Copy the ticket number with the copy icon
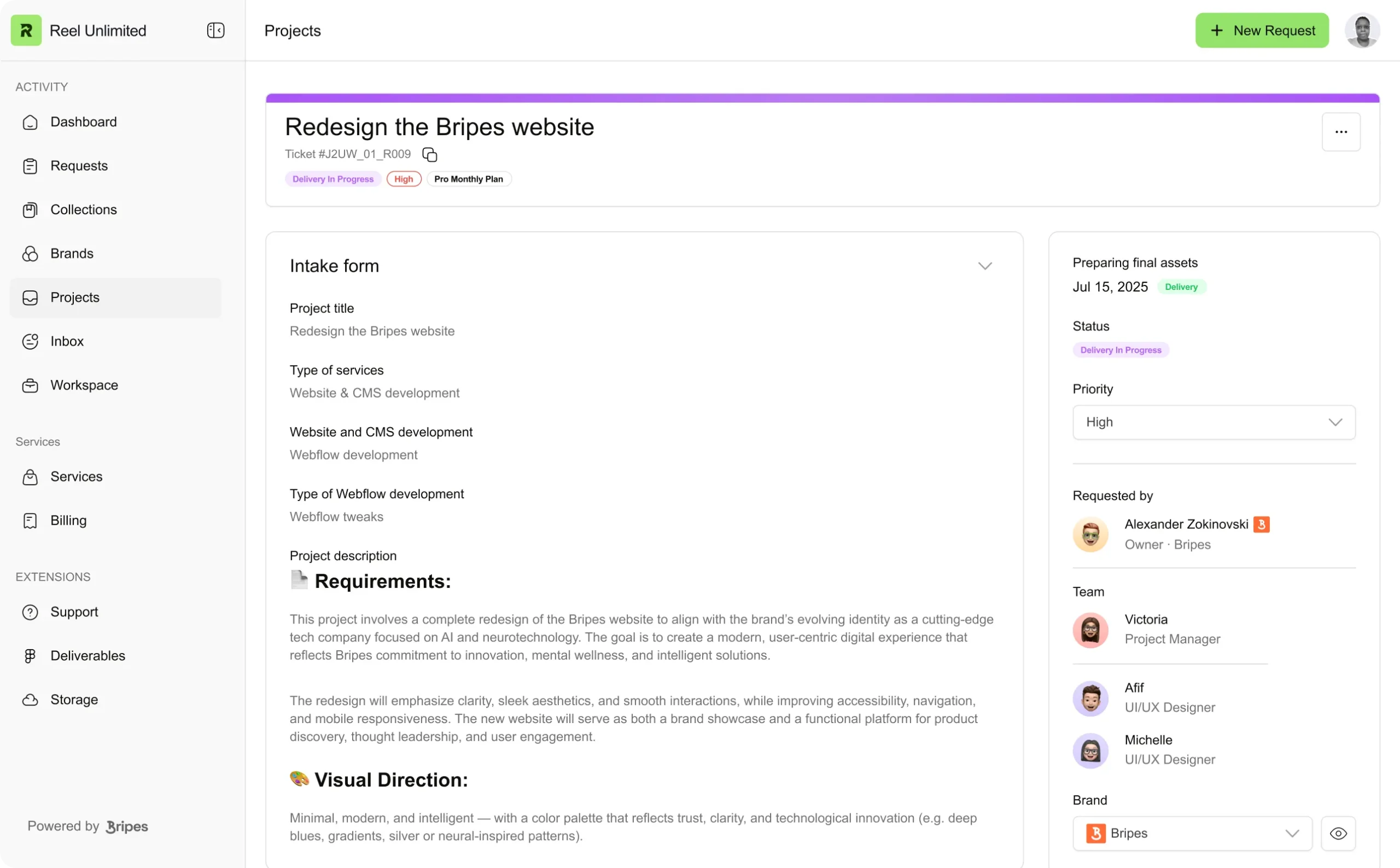Screen dimensions: 1400x868 click(429, 154)
